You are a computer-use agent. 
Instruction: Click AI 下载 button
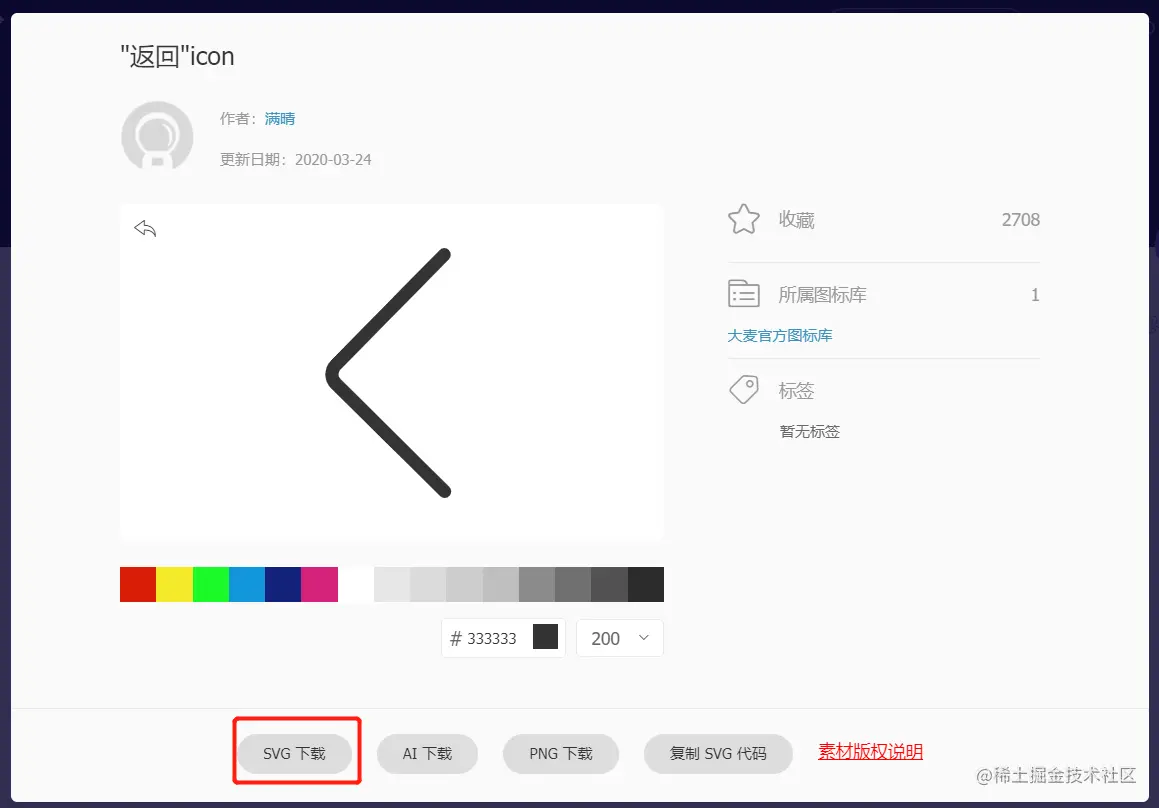427,753
